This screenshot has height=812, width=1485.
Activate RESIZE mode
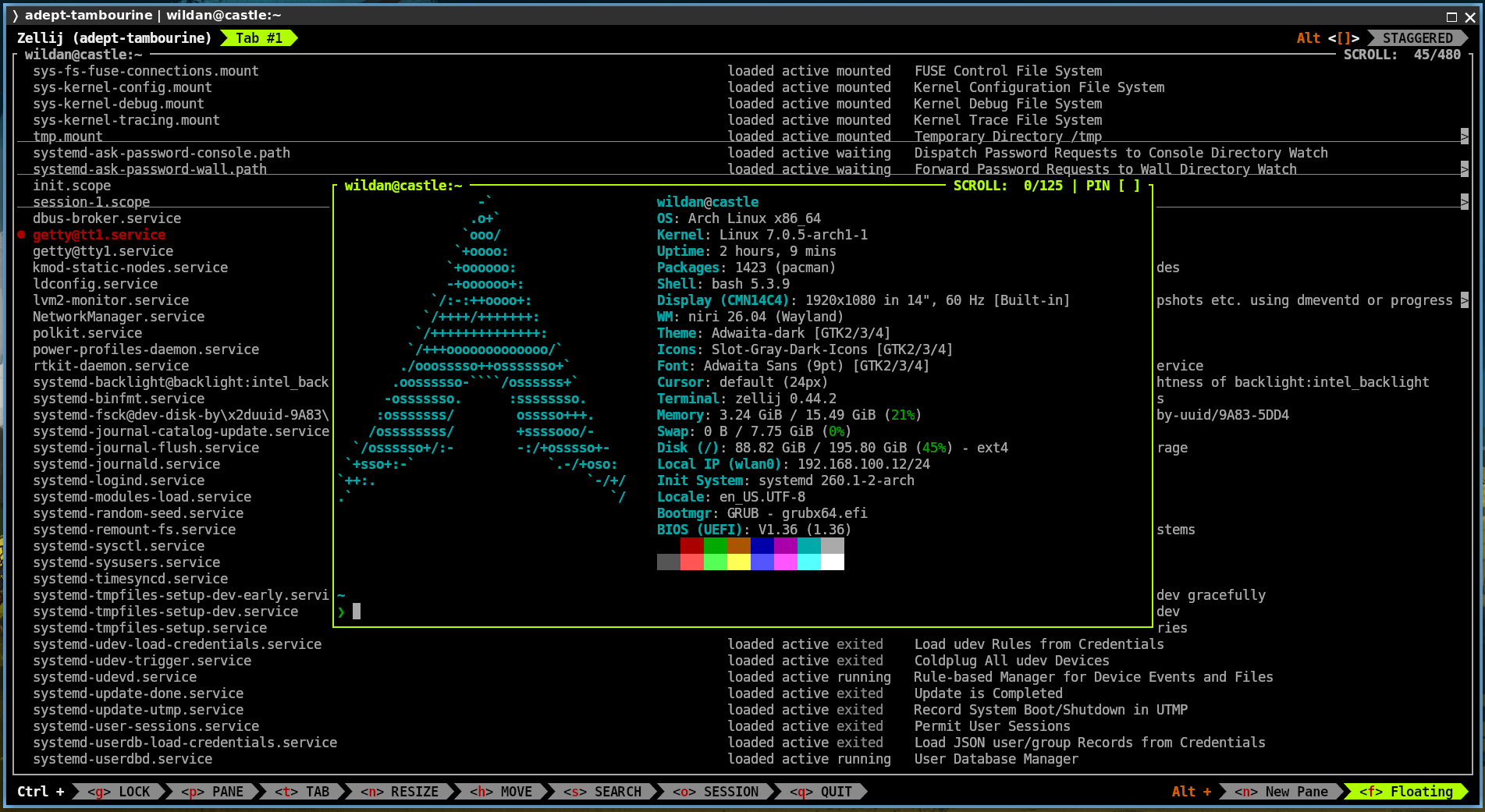(400, 792)
